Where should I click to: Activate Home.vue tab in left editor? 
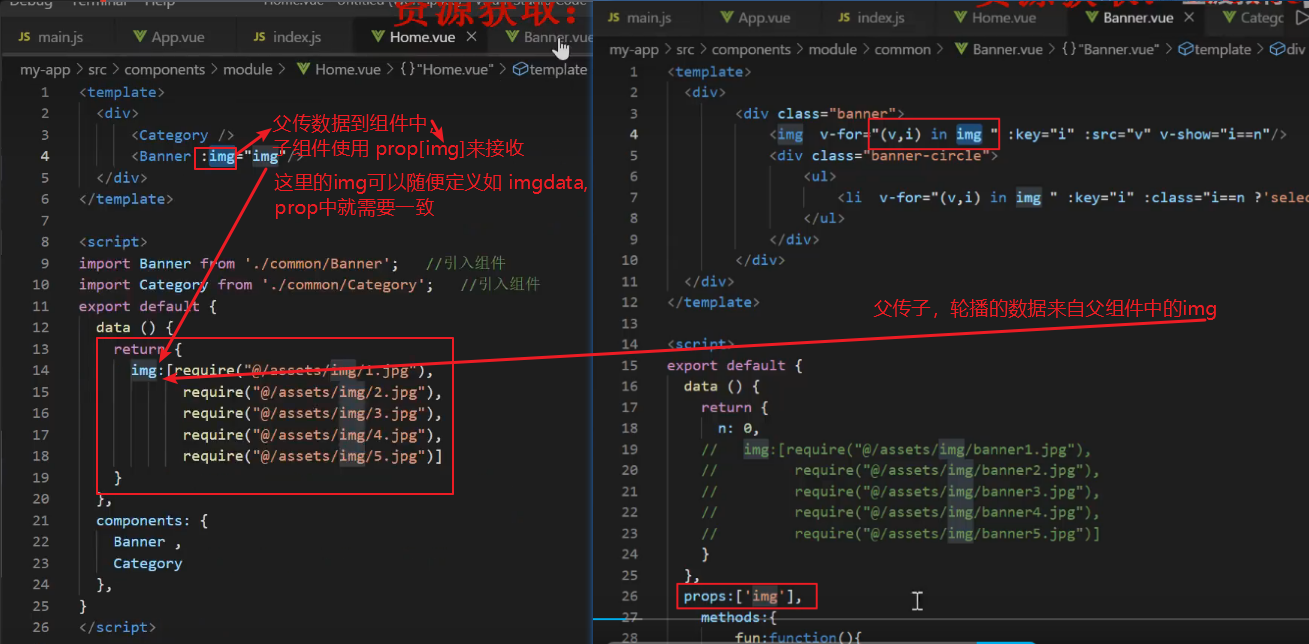(414, 37)
